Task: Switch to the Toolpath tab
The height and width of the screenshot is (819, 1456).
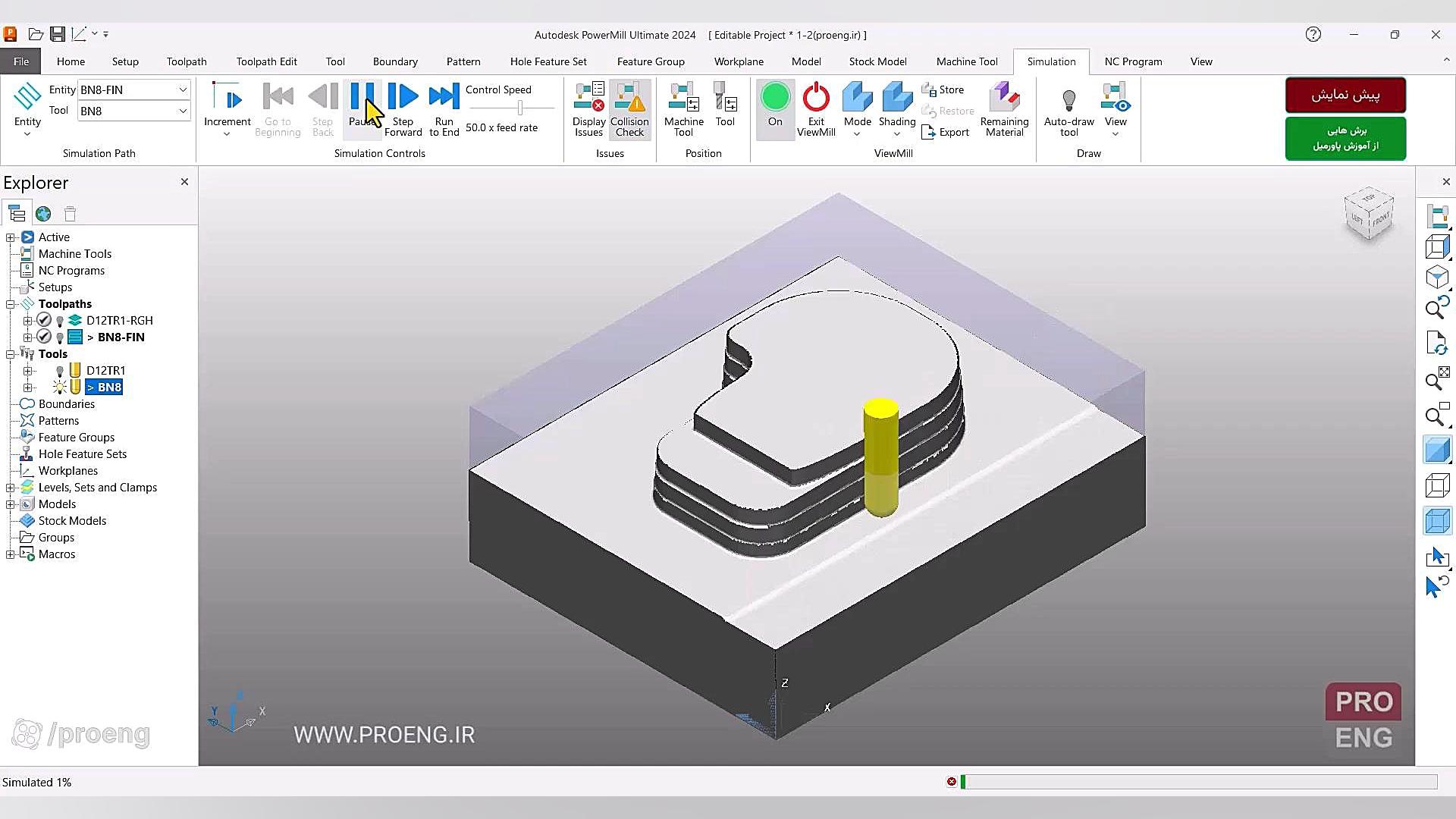Action: pyautogui.click(x=187, y=61)
